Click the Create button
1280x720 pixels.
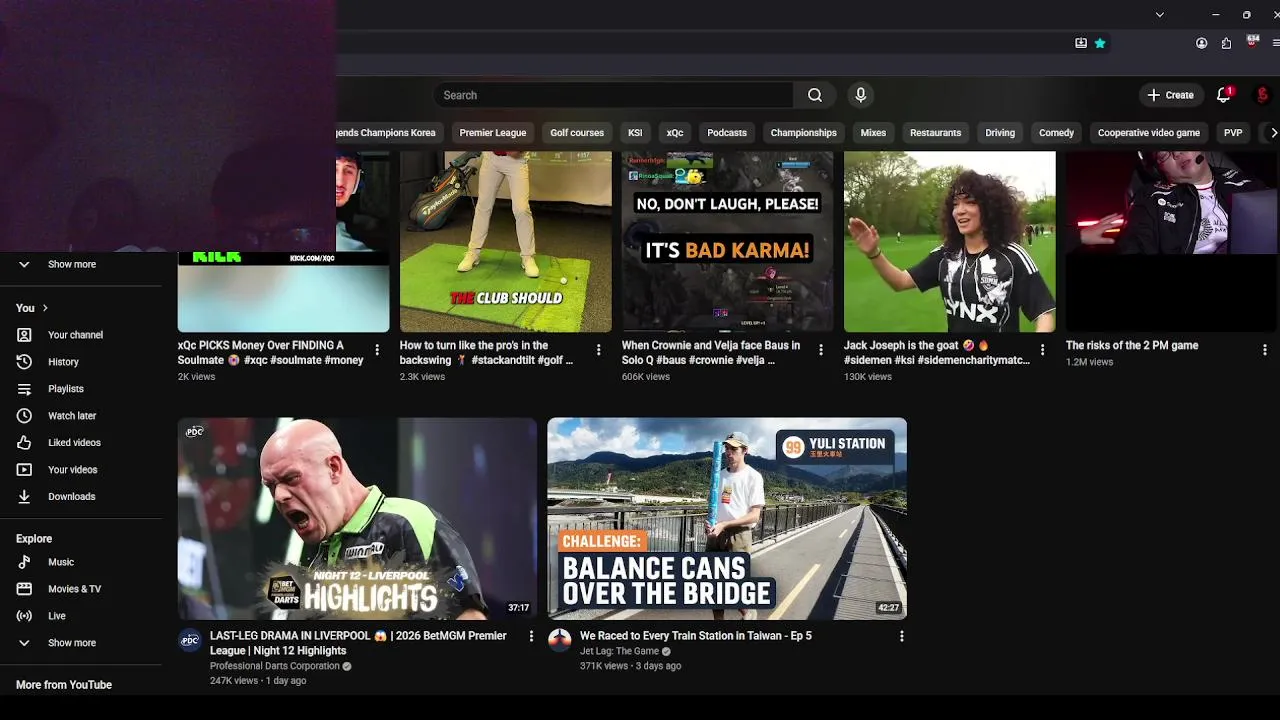click(1170, 95)
